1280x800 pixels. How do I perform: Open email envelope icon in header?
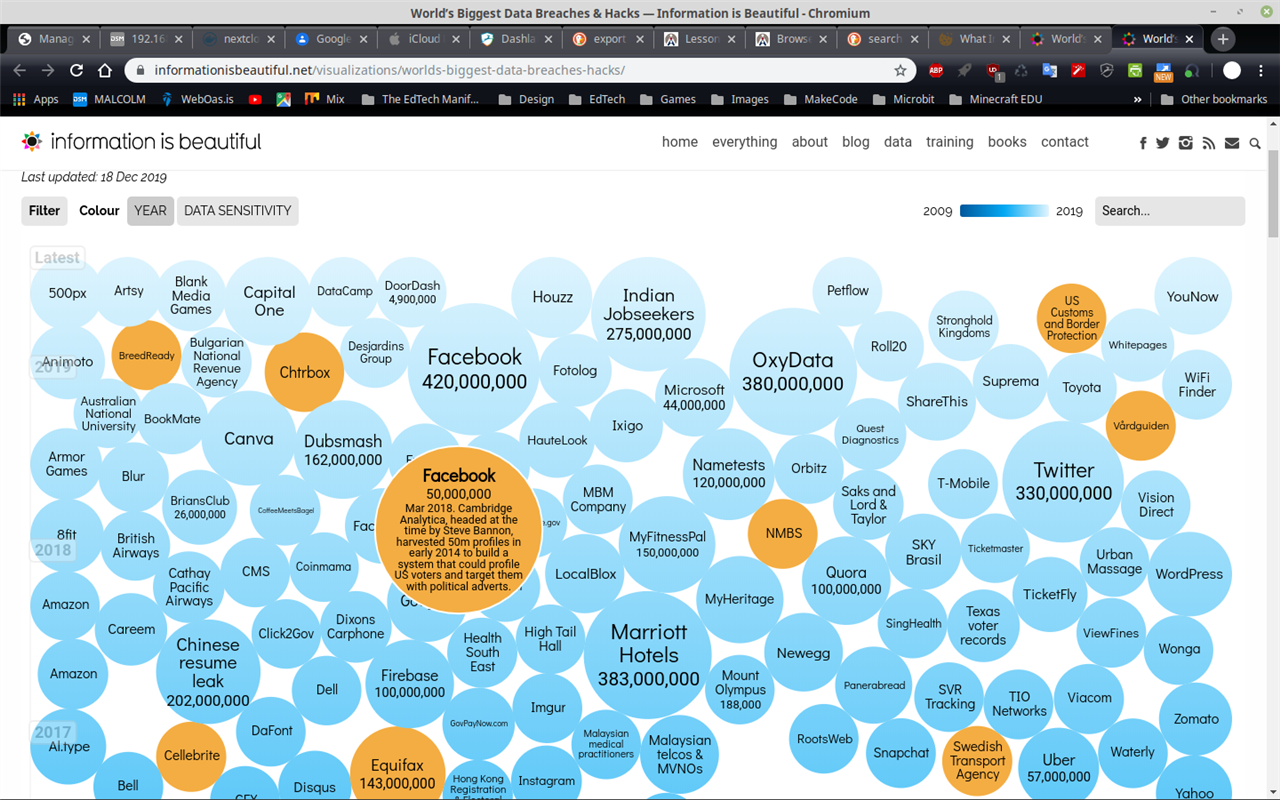[x=1232, y=143]
